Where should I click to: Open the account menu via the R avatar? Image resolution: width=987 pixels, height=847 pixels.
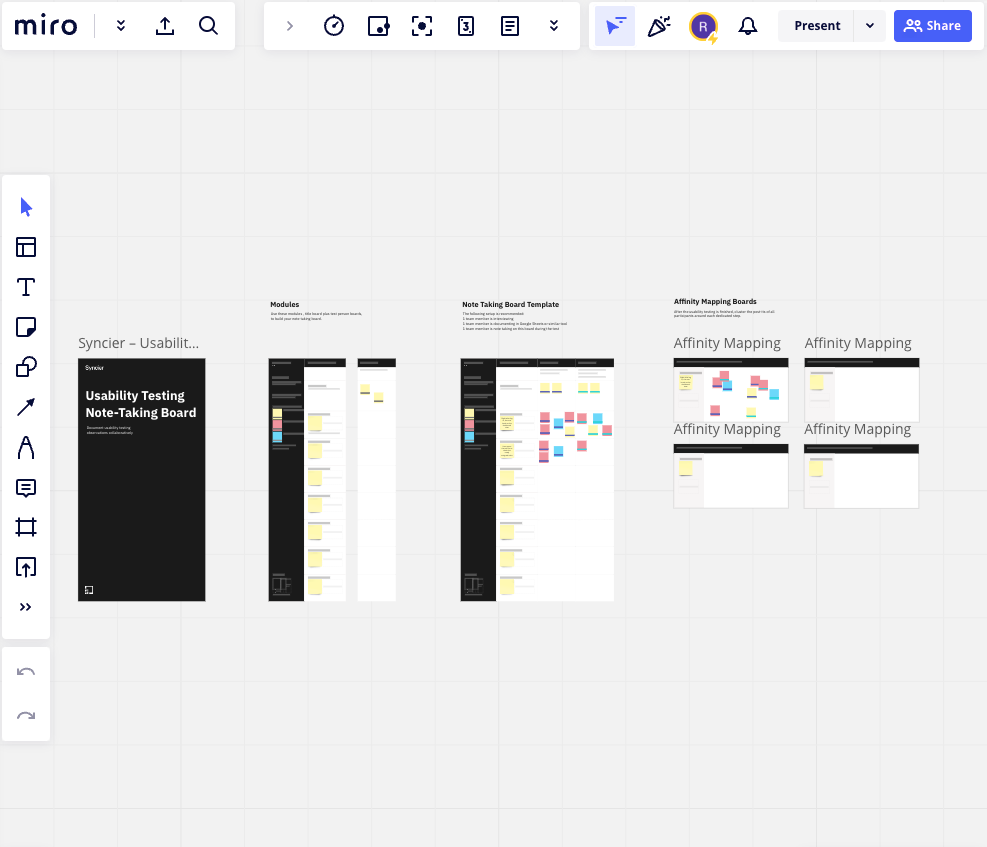pos(702,25)
